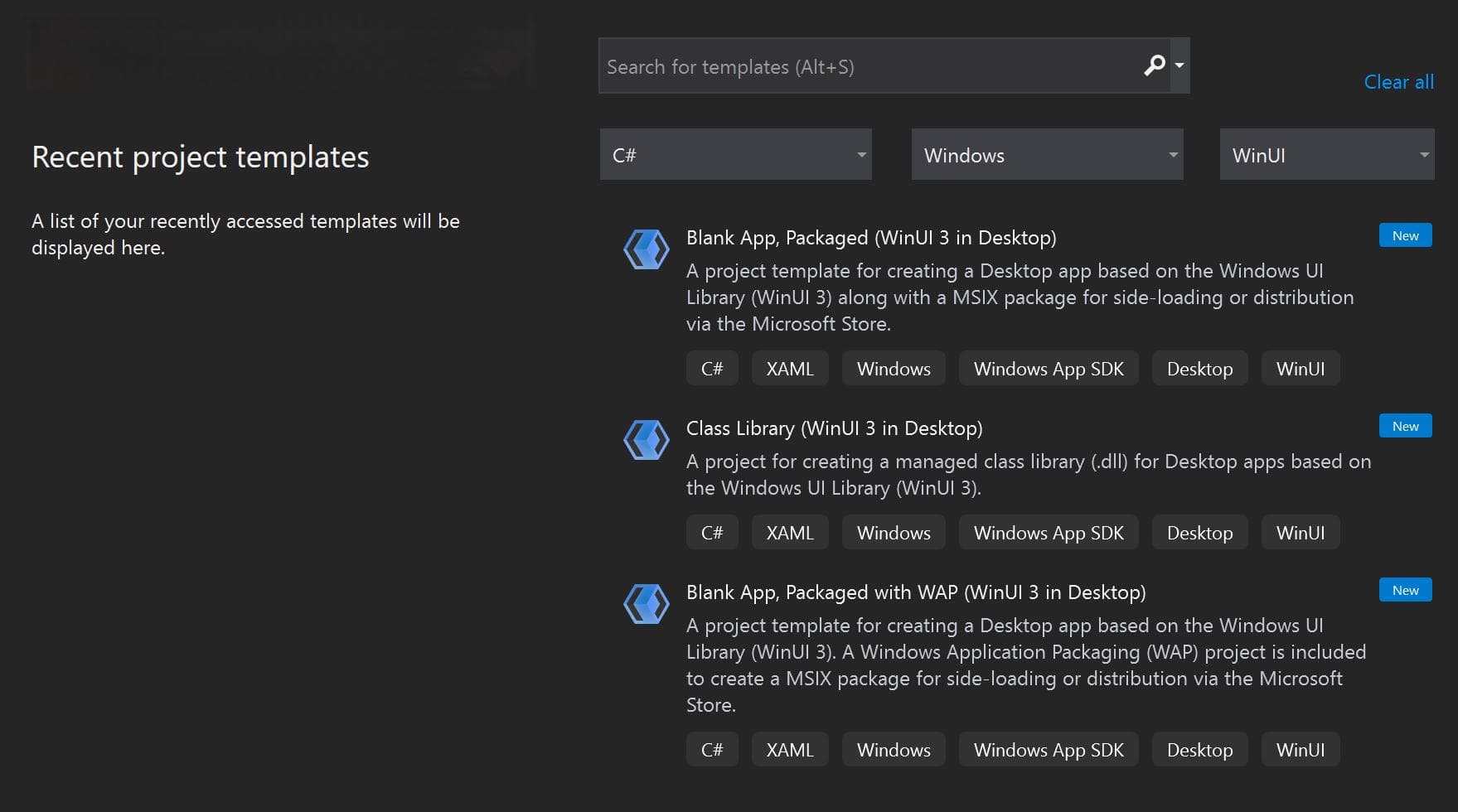Open the C# language filter dropdown
The image size is (1458, 812).
coord(735,154)
